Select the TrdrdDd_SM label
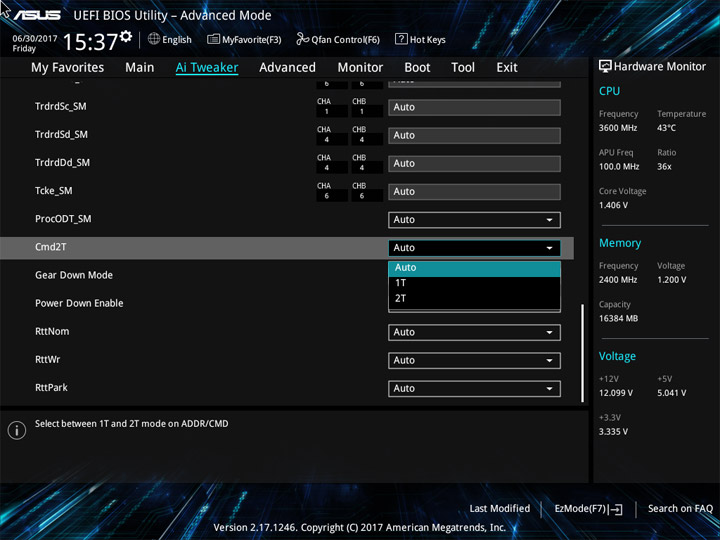Screen dimensions: 720x540 62,163
